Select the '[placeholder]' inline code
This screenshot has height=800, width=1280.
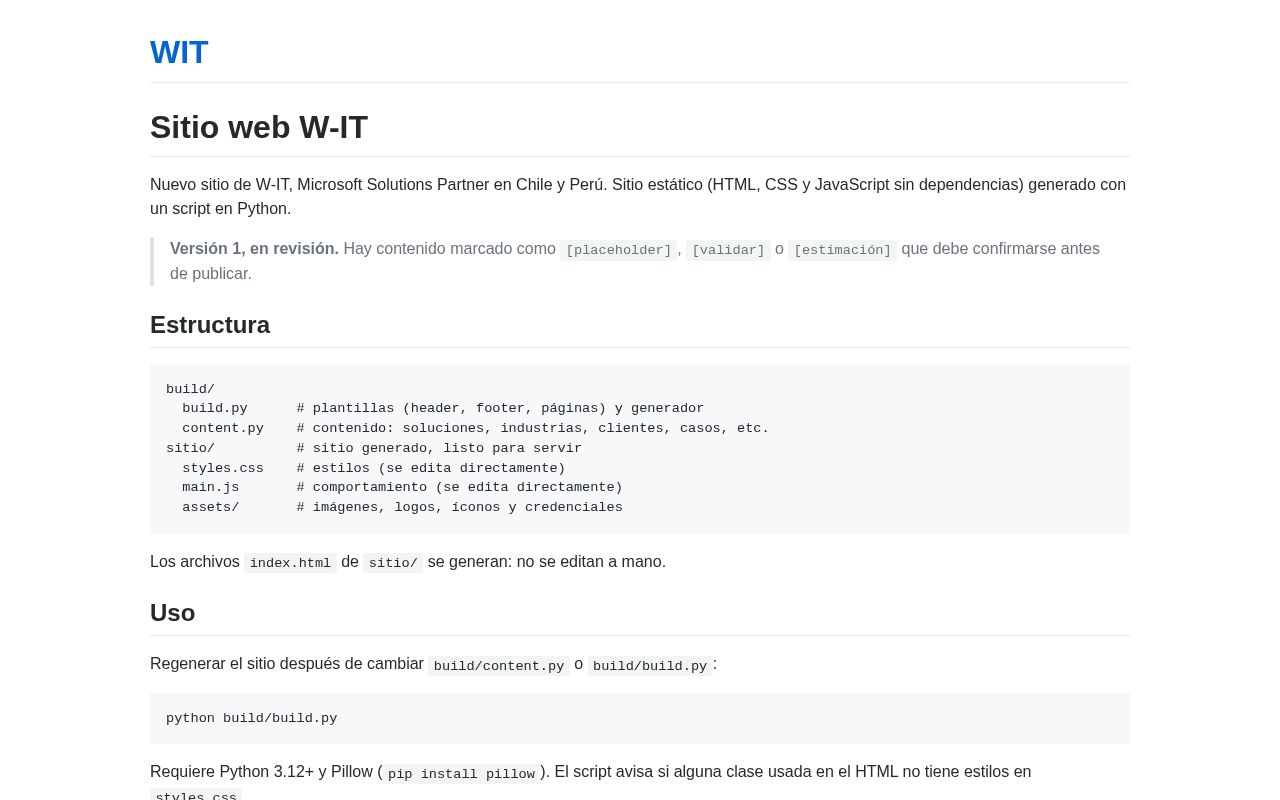[618, 250]
